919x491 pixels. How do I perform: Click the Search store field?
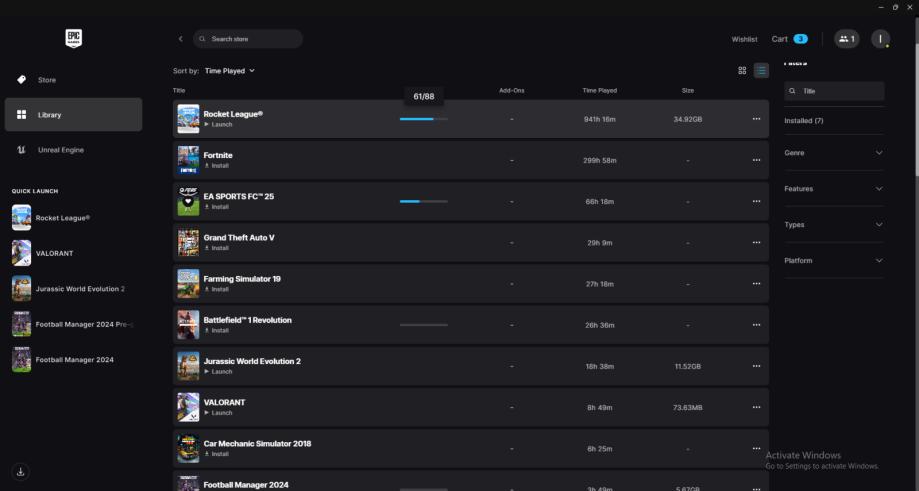pyautogui.click(x=248, y=39)
